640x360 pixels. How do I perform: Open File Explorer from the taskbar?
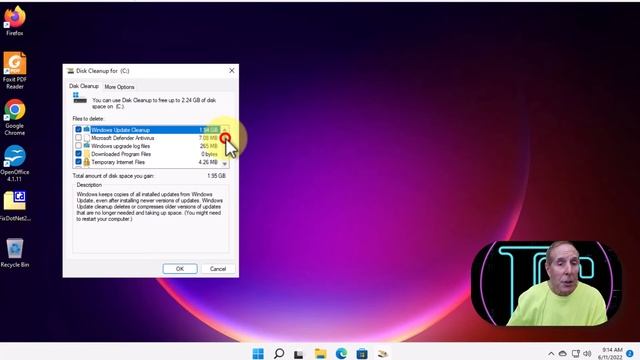[x=320, y=353]
